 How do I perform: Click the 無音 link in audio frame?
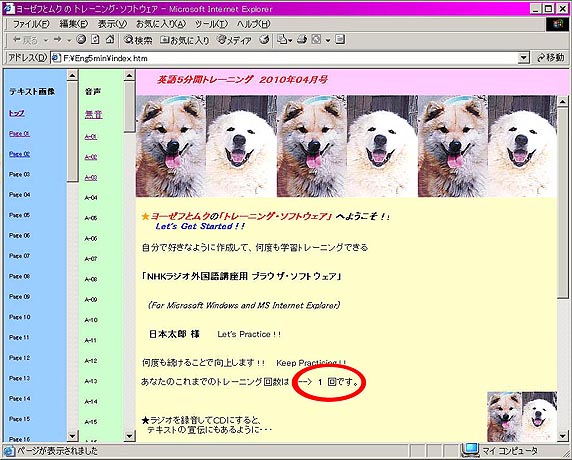point(93,115)
